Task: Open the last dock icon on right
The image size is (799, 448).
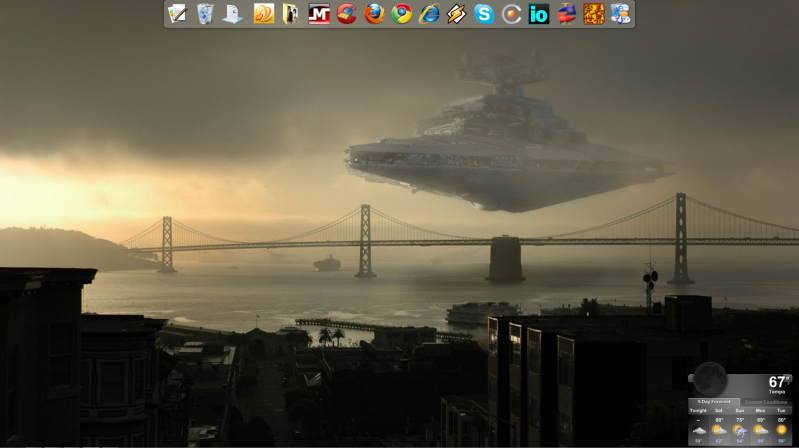Action: point(621,14)
